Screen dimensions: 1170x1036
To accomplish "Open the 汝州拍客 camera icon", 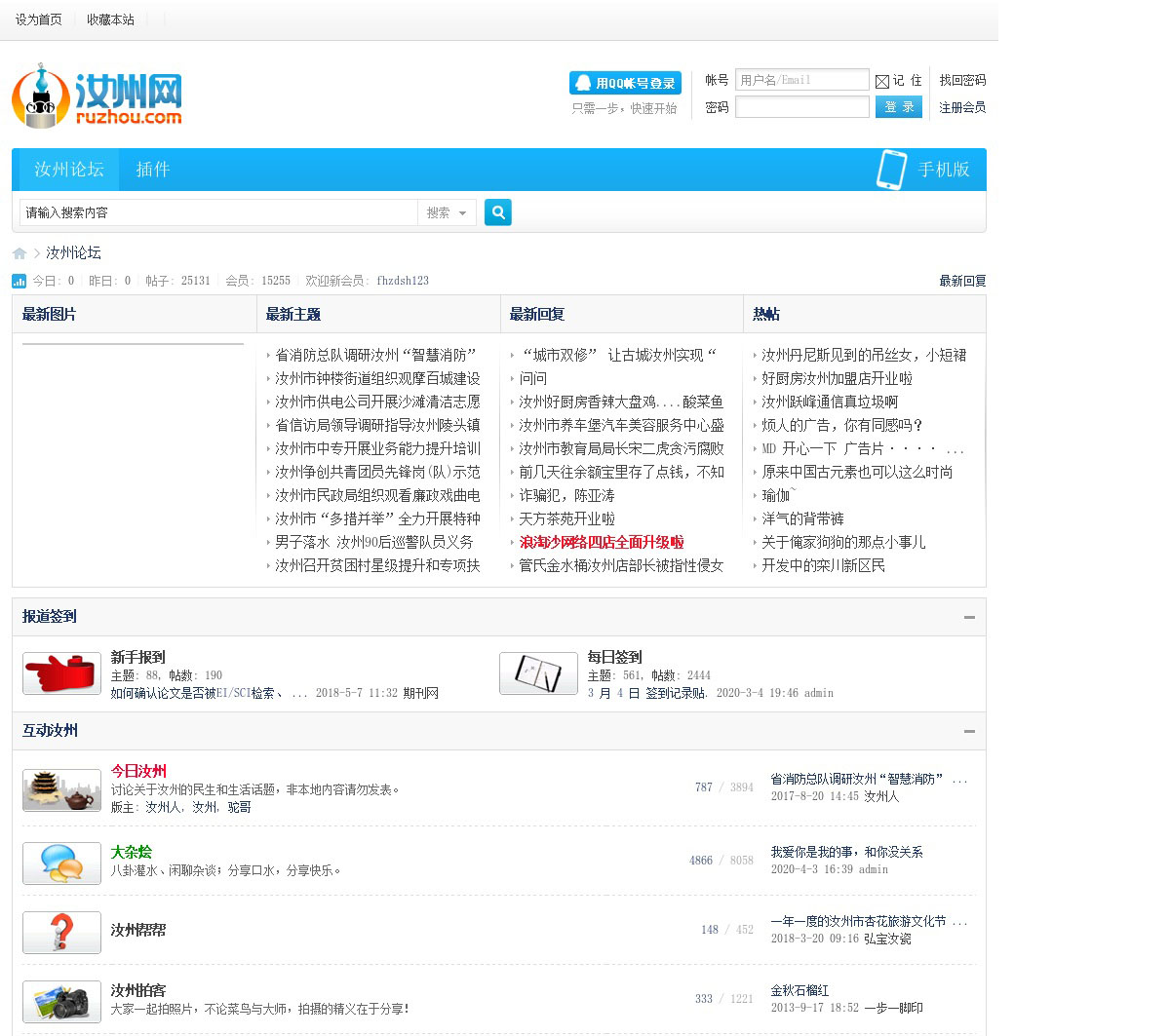I will pyautogui.click(x=61, y=1001).
